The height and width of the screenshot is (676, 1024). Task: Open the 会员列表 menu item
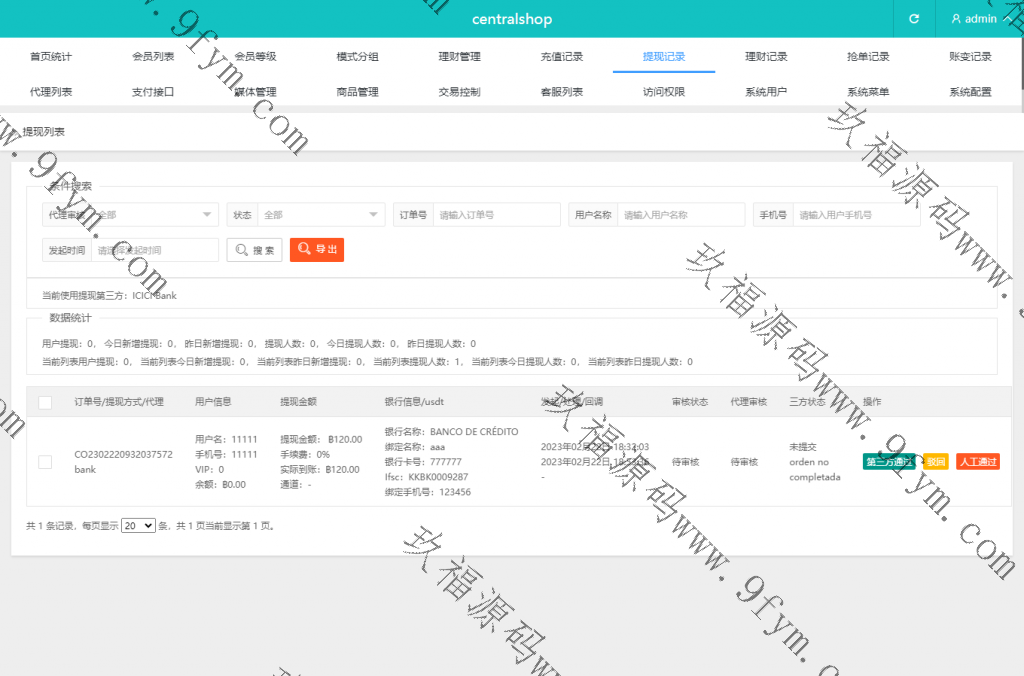coord(153,57)
